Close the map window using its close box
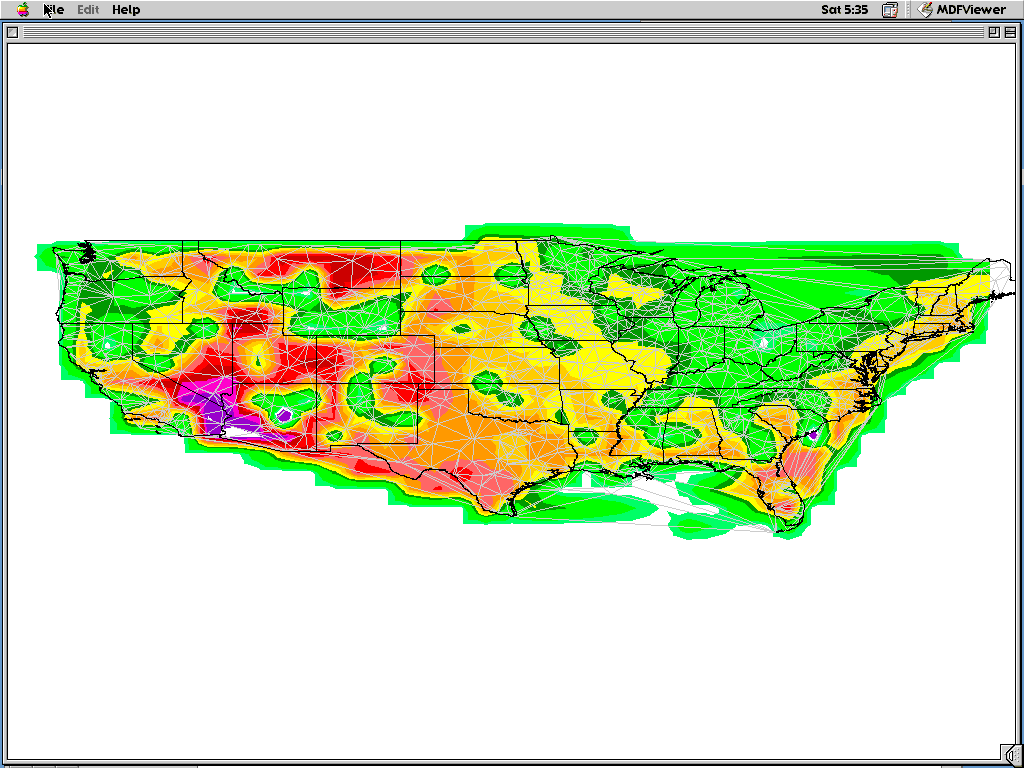Screen dimensions: 1024x768 (13, 32)
